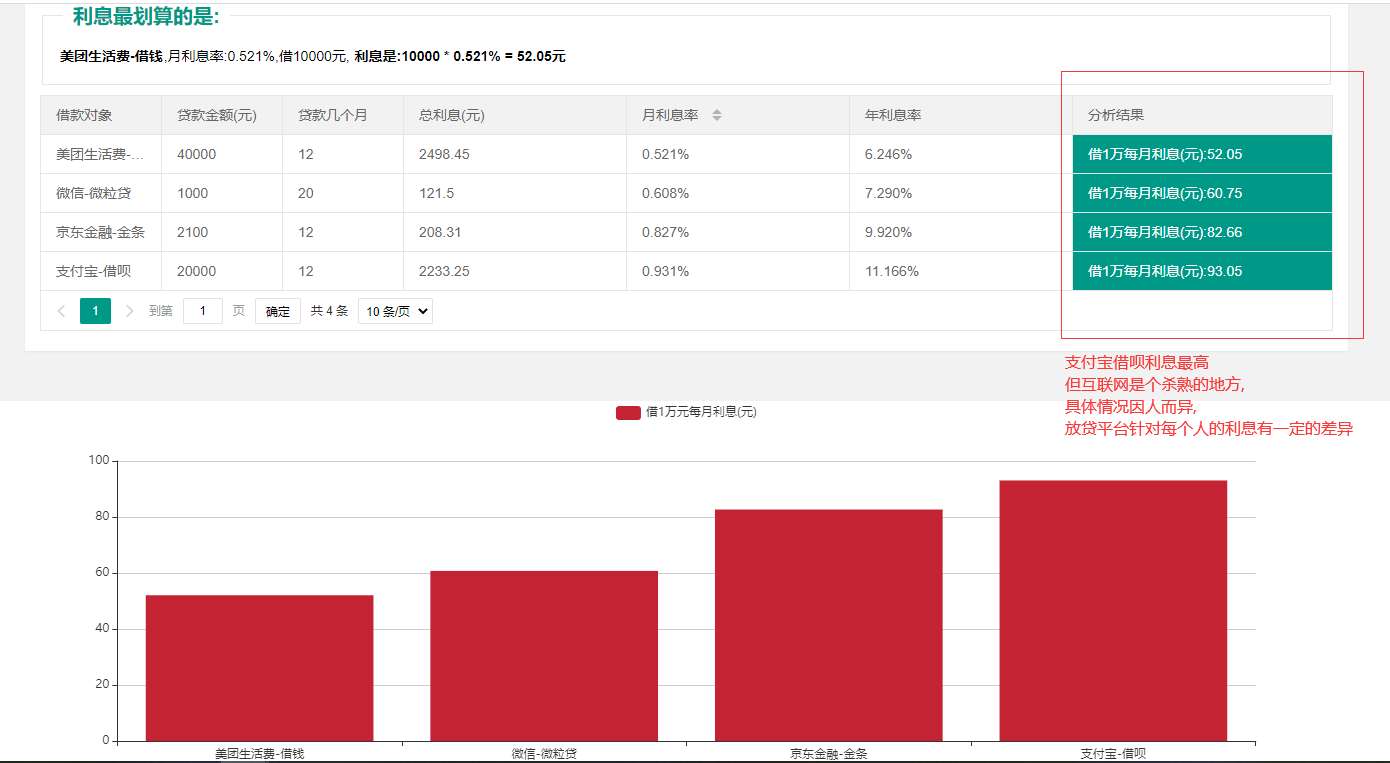
Task: Click the 贷款几个月 column header
Action: (343, 115)
